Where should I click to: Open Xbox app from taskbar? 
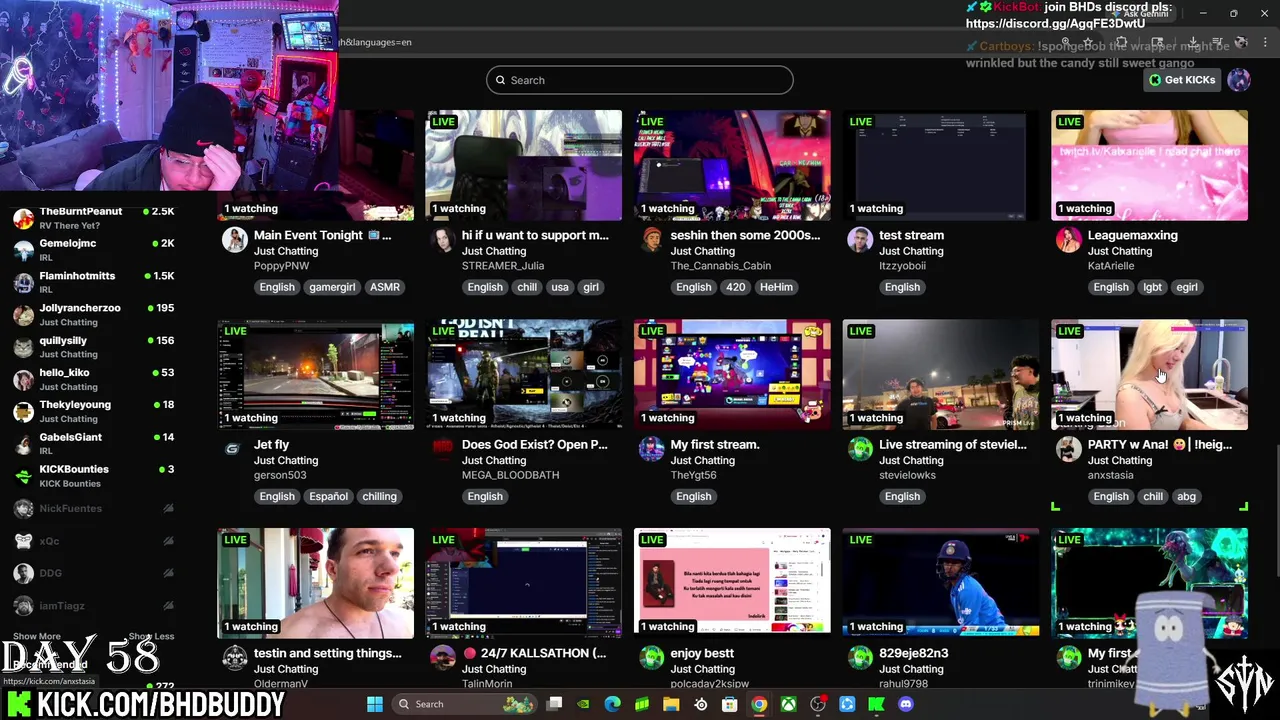tap(788, 704)
